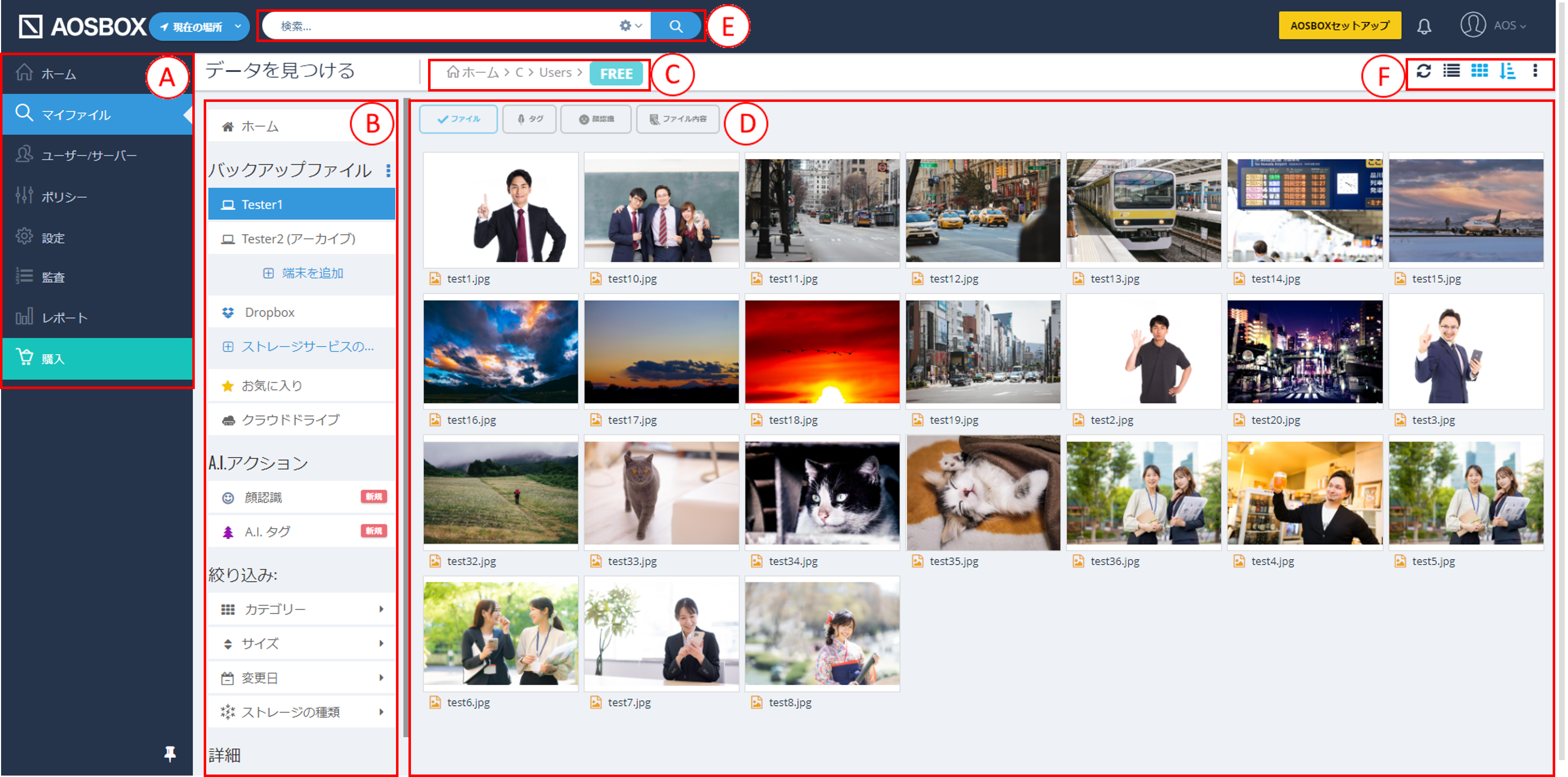Click ホーム in the side panel

pyautogui.click(x=302, y=127)
